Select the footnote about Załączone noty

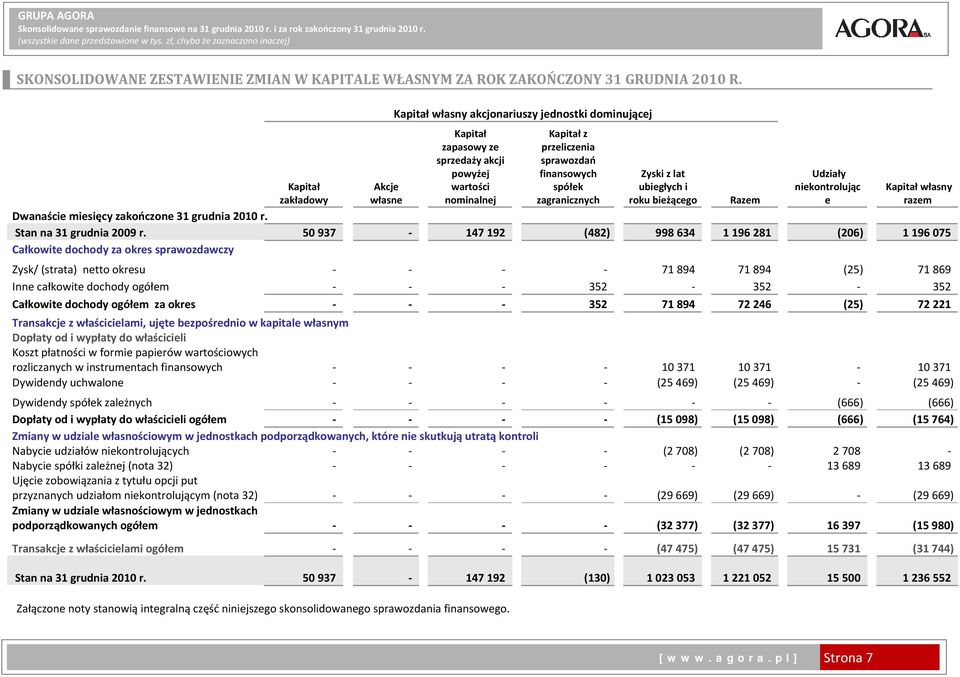click(263, 609)
